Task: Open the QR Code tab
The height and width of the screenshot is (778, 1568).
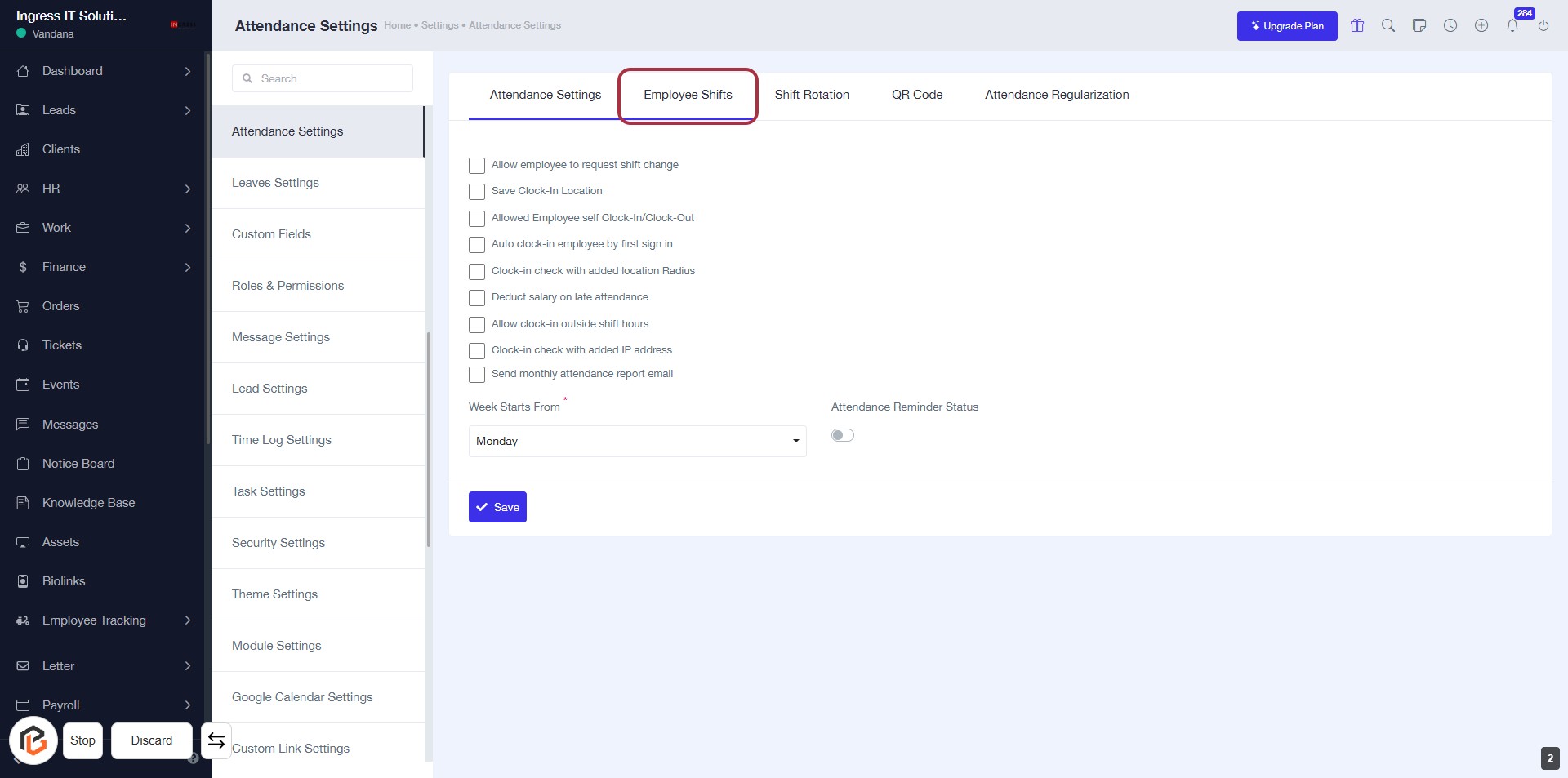Action: 916,95
